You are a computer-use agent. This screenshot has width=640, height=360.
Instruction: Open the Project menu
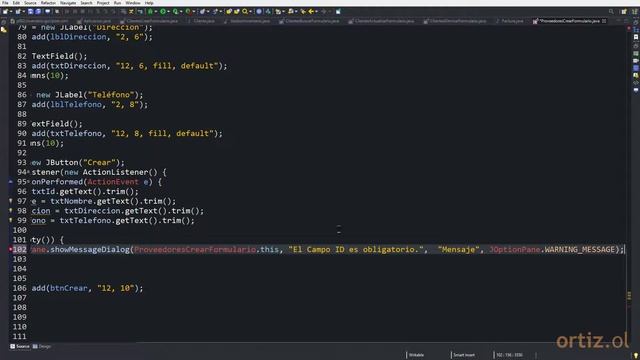[103, 3]
